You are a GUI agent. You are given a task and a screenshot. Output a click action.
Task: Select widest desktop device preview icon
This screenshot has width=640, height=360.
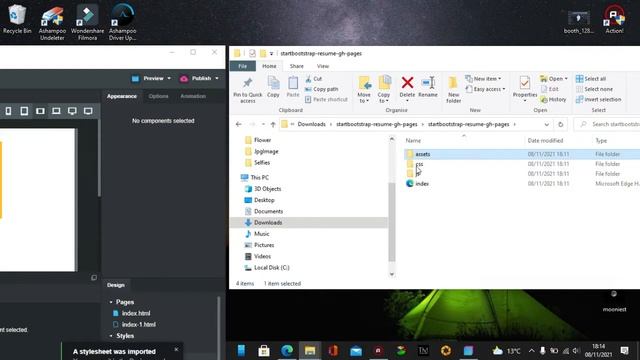pyautogui.click(x=88, y=111)
